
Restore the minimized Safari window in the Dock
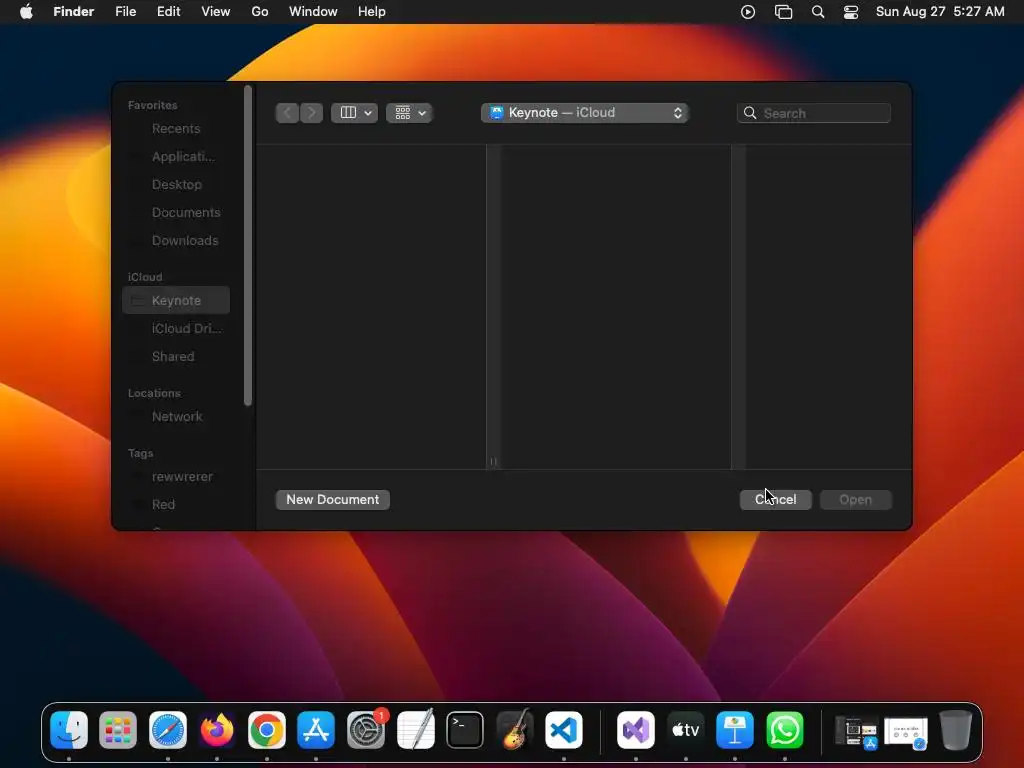[x=906, y=731]
